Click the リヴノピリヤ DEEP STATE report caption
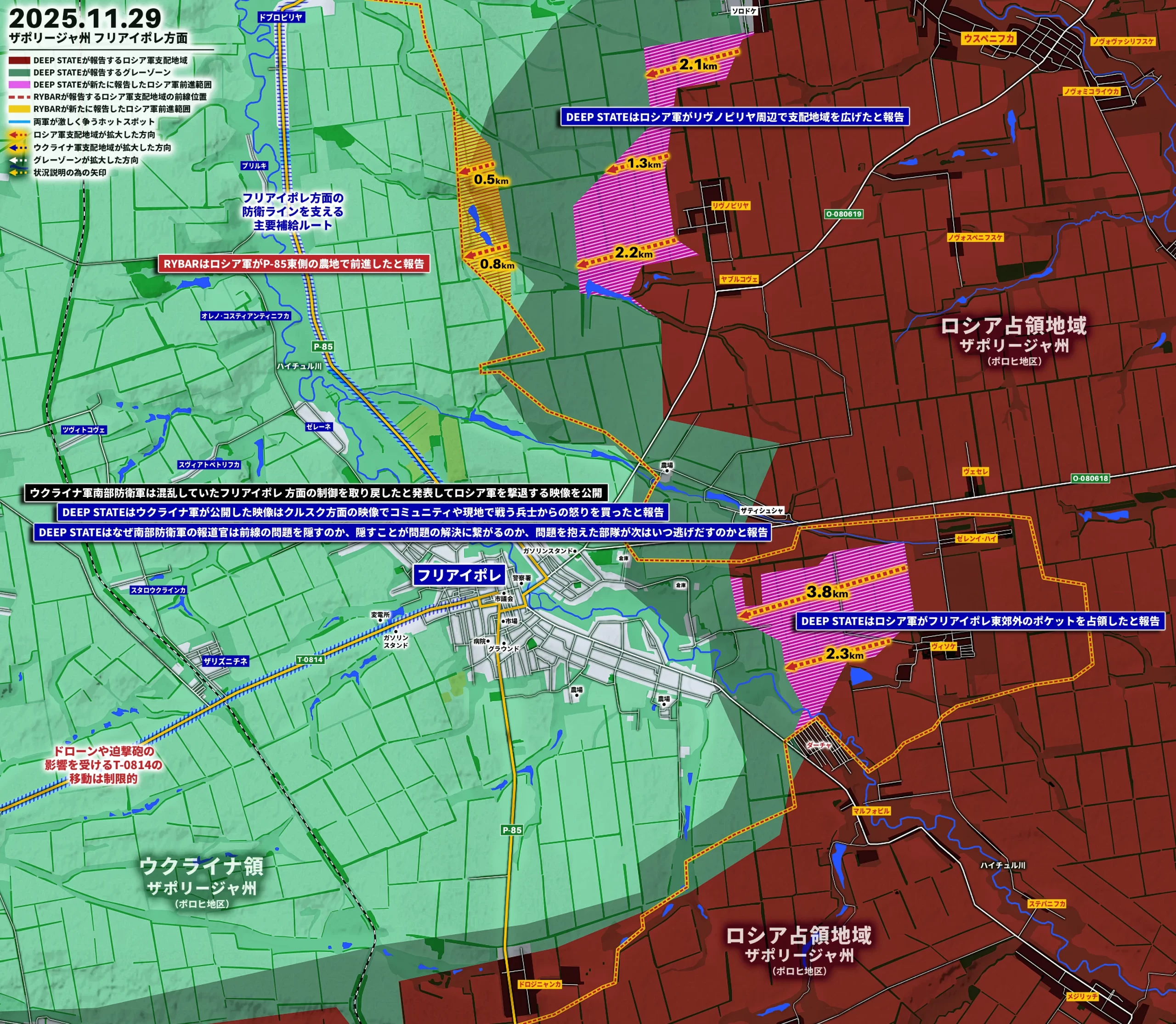The height and width of the screenshot is (1024, 1176). (735, 117)
